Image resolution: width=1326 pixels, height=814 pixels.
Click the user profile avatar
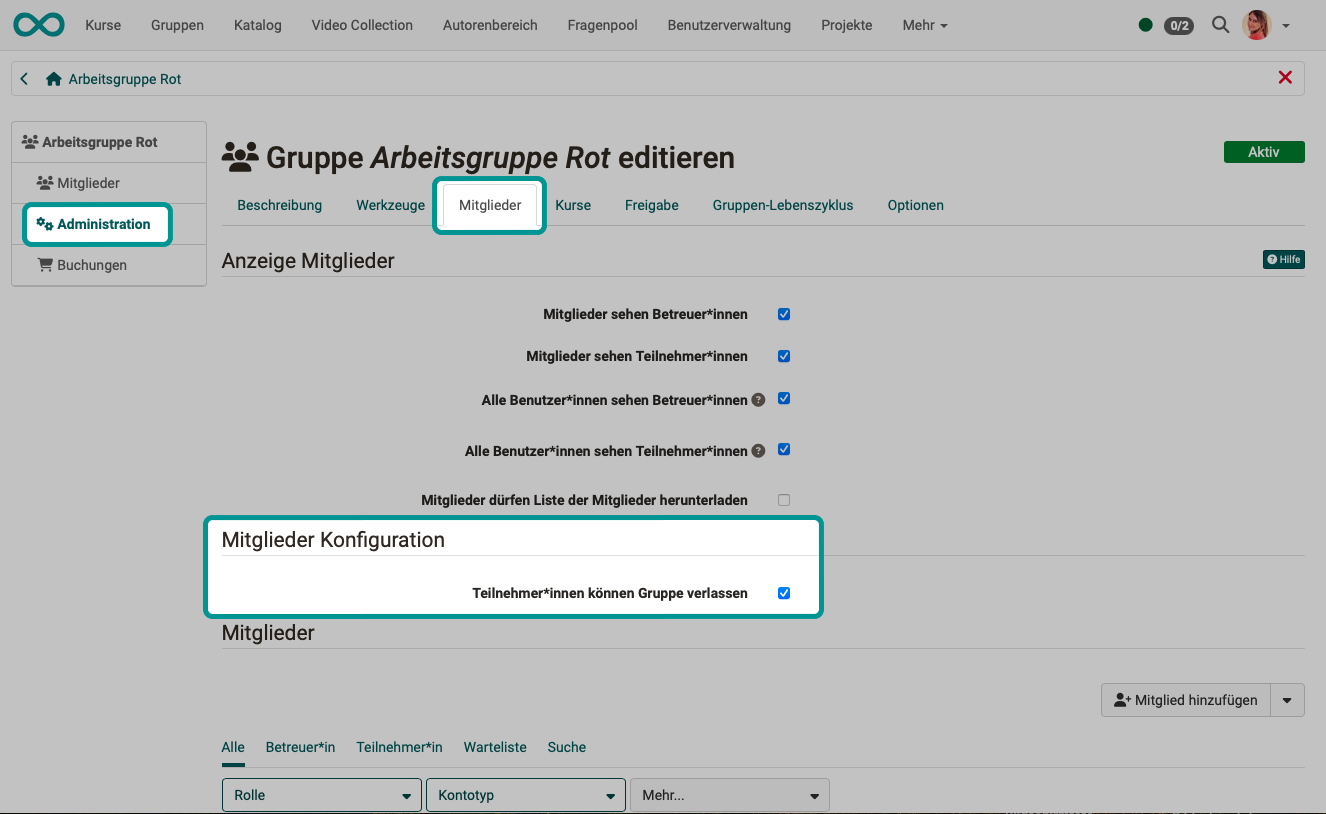coord(1256,25)
